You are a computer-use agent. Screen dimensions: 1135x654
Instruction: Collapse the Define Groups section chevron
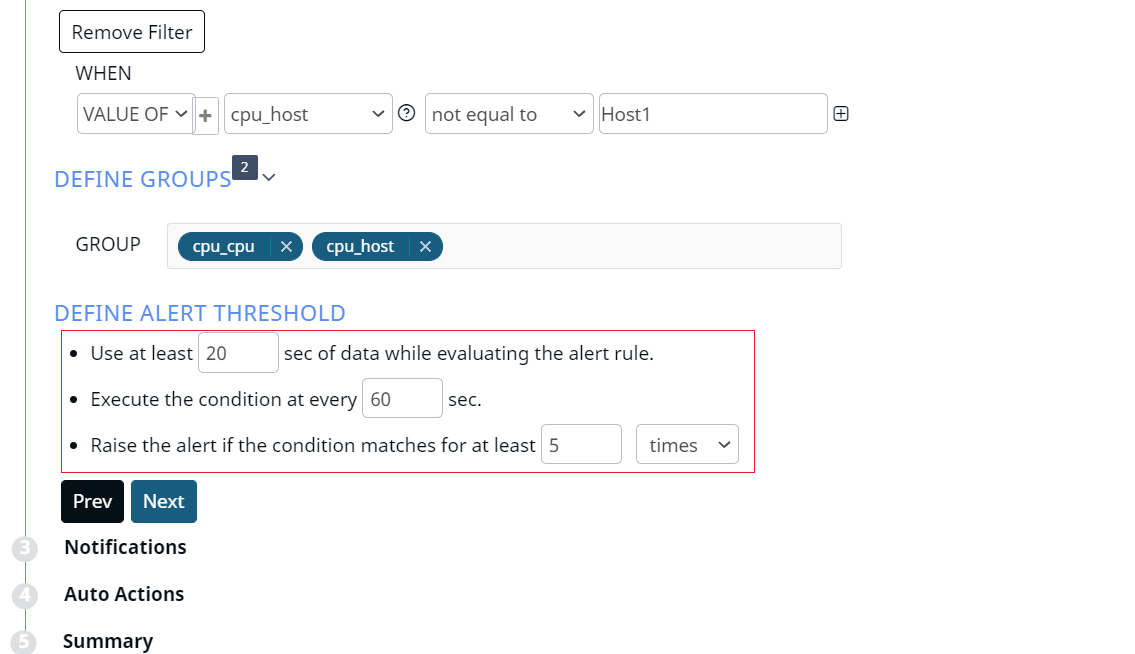(269, 177)
